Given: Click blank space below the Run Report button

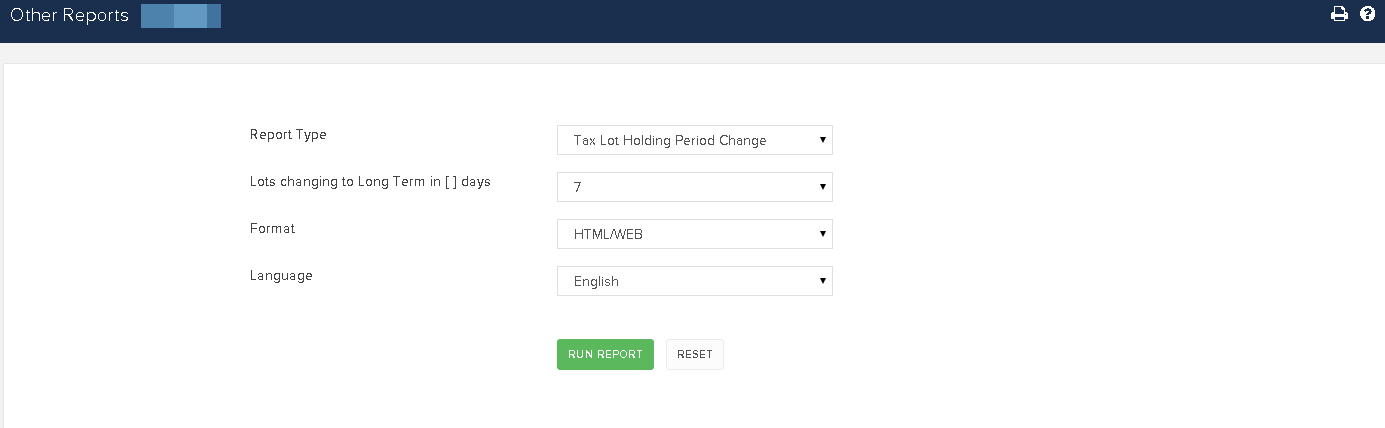Looking at the screenshot, I should coord(605,400).
